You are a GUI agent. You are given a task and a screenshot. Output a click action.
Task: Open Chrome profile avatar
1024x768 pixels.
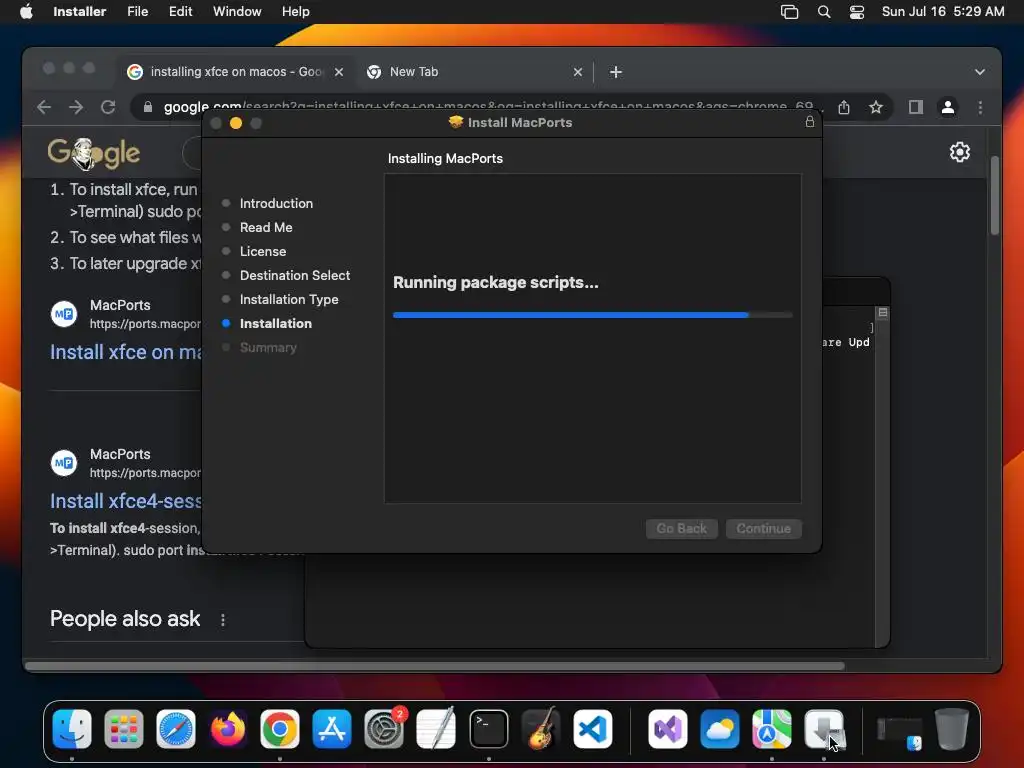(948, 107)
